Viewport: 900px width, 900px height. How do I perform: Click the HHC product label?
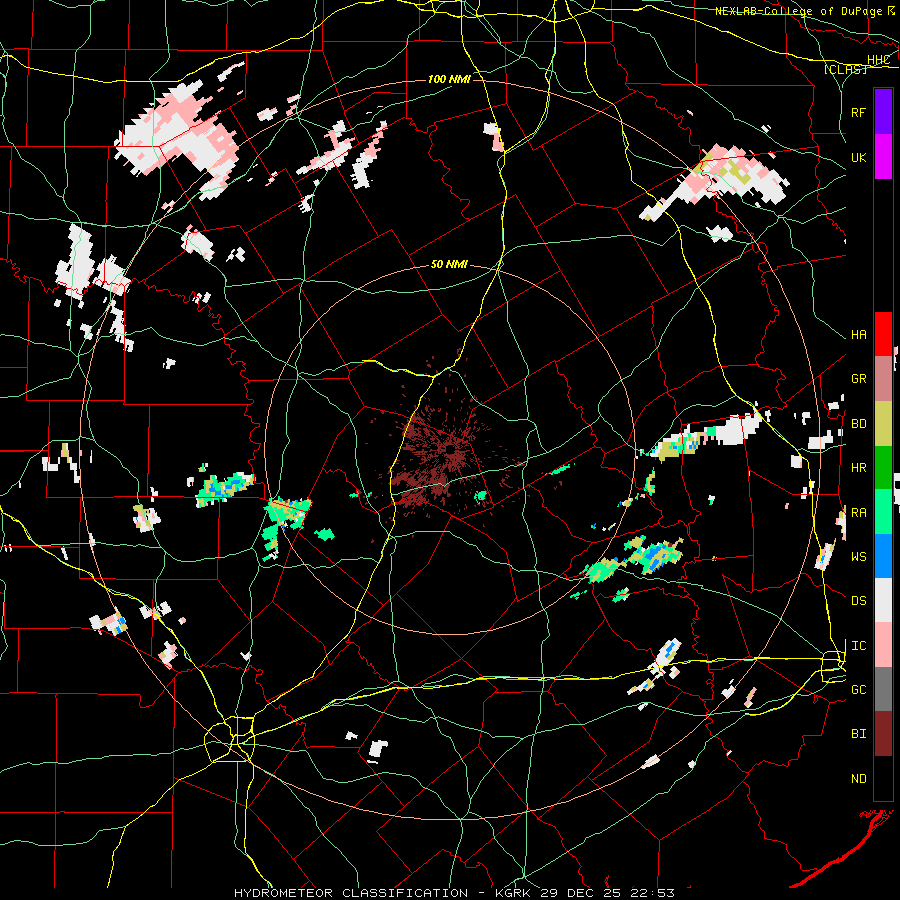click(x=878, y=60)
